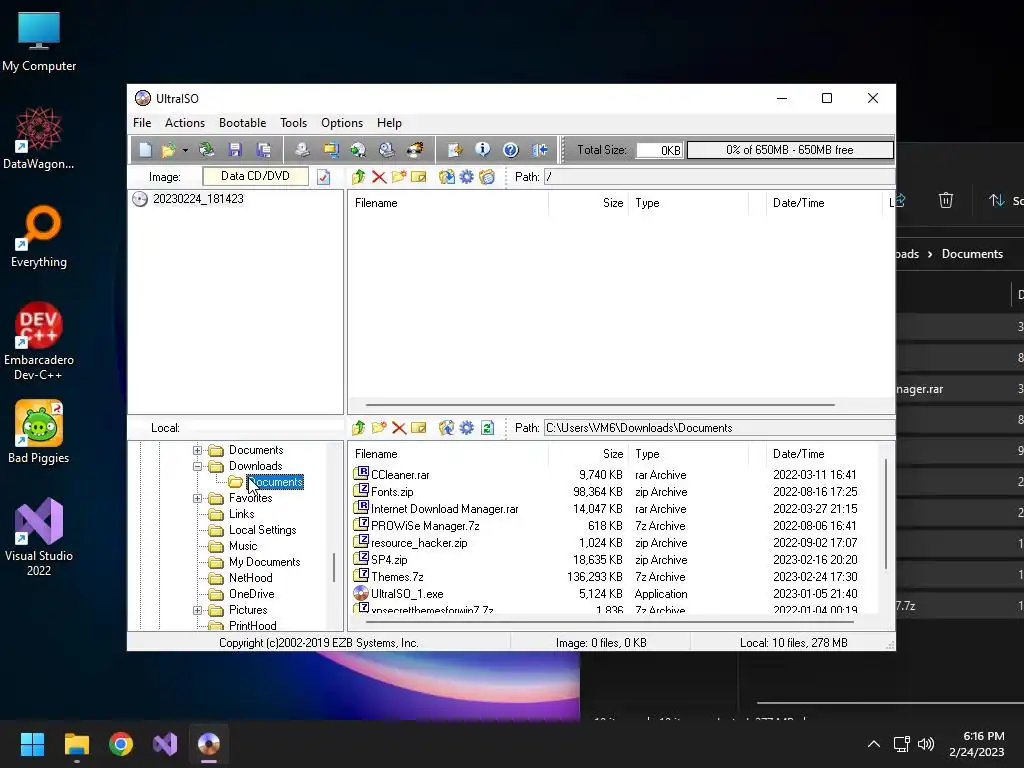Collapse the Downloads tree node
This screenshot has width=1024, height=768.
[197, 466]
